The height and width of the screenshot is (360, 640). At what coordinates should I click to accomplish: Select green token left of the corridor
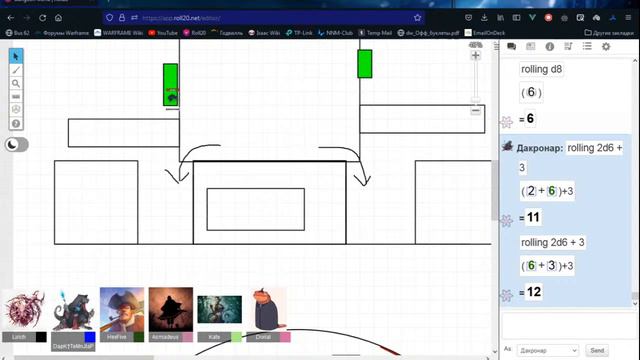pos(171,84)
